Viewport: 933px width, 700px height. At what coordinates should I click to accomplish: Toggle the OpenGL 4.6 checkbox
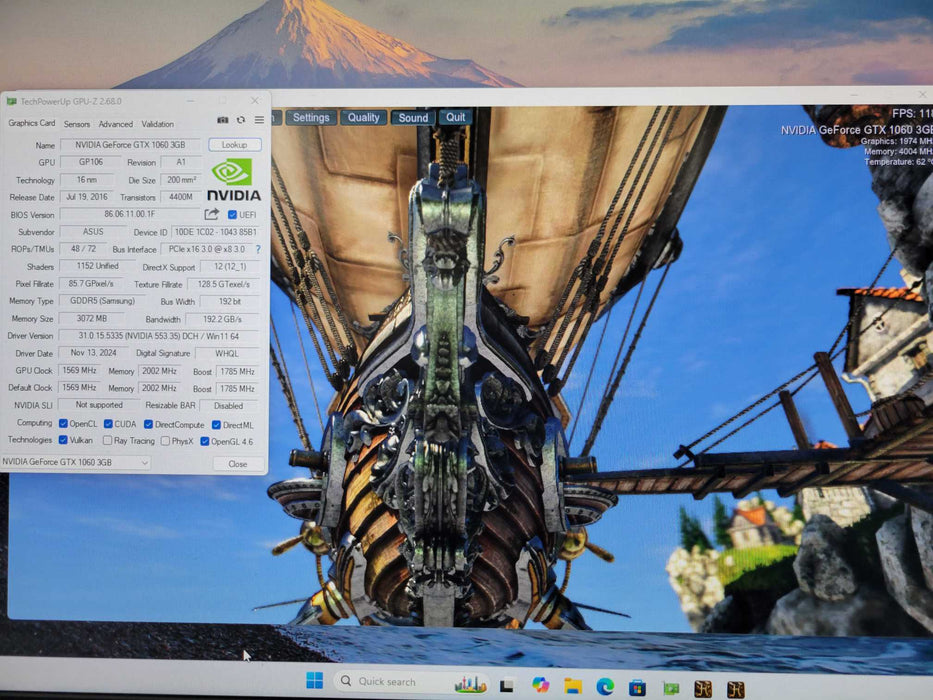pyautogui.click(x=205, y=441)
